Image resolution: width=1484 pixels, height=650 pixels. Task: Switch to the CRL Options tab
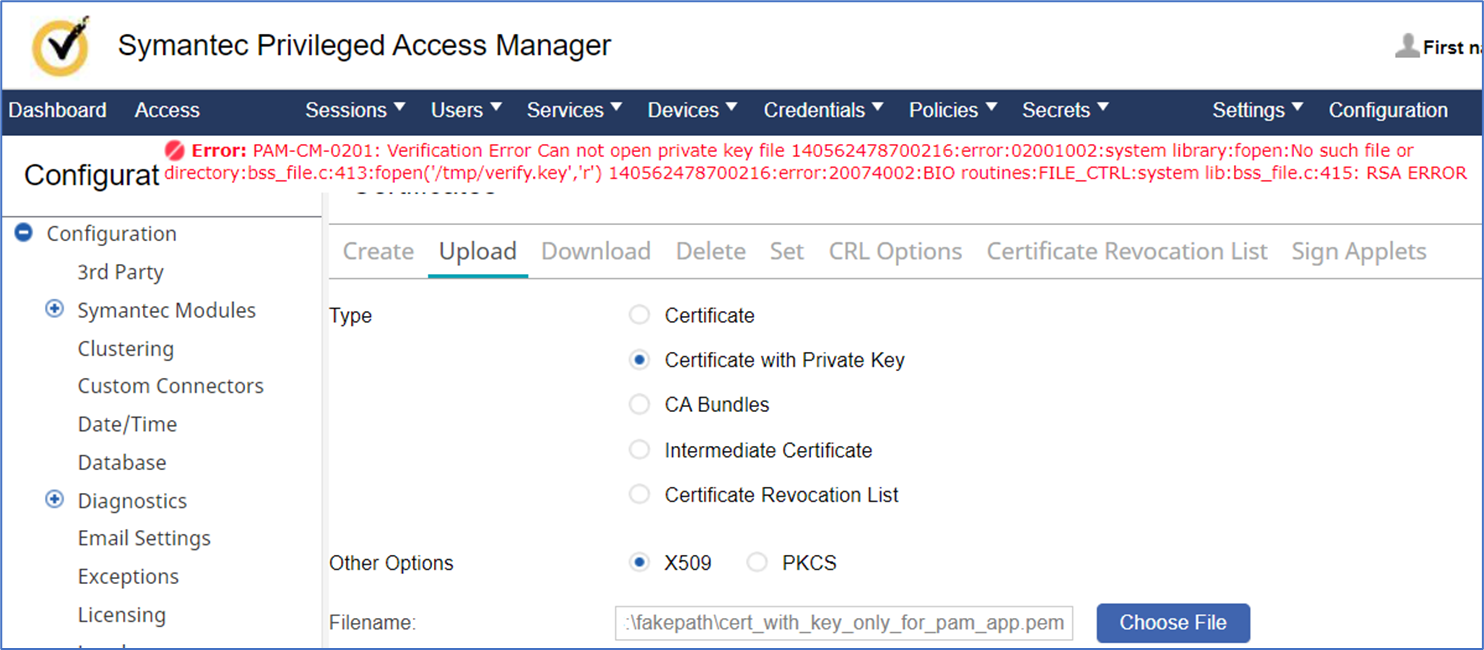[x=895, y=251]
